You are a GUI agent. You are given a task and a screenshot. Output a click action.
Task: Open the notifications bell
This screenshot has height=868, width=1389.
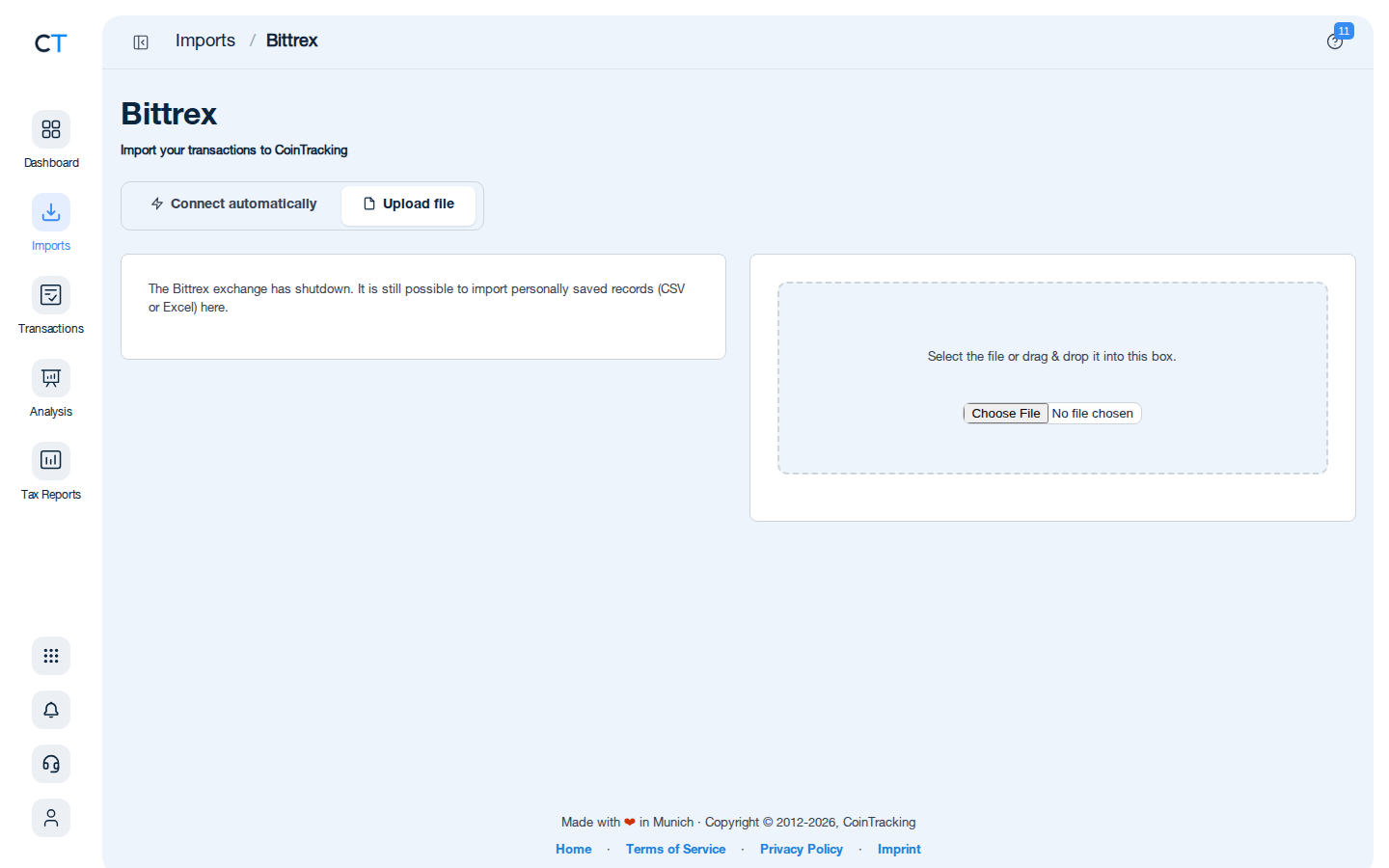click(51, 710)
